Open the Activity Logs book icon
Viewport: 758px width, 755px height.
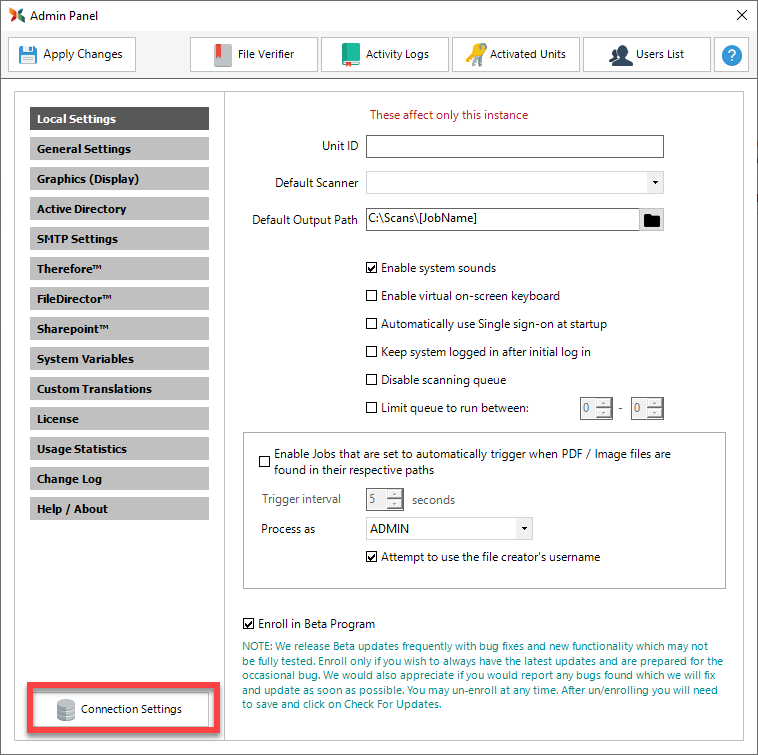(350, 55)
